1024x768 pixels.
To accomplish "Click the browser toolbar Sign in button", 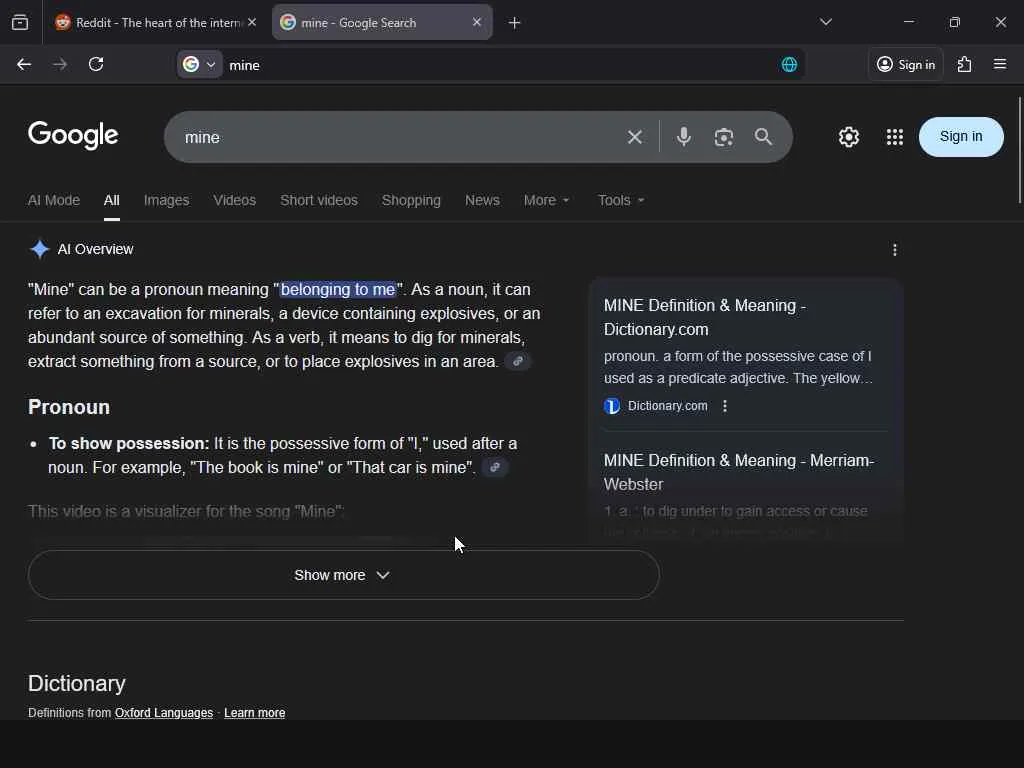I will (x=906, y=65).
